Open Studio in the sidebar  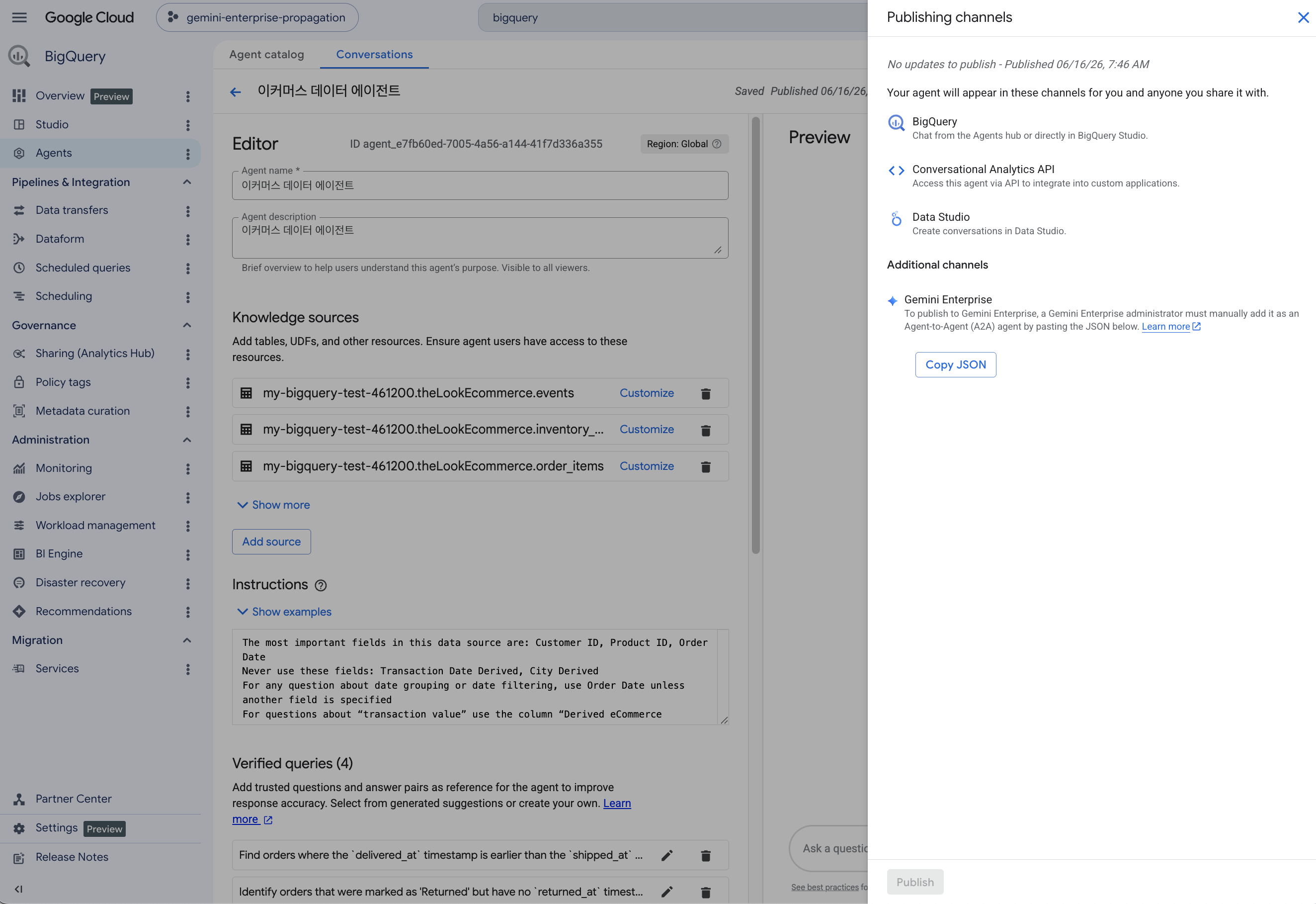pos(52,125)
